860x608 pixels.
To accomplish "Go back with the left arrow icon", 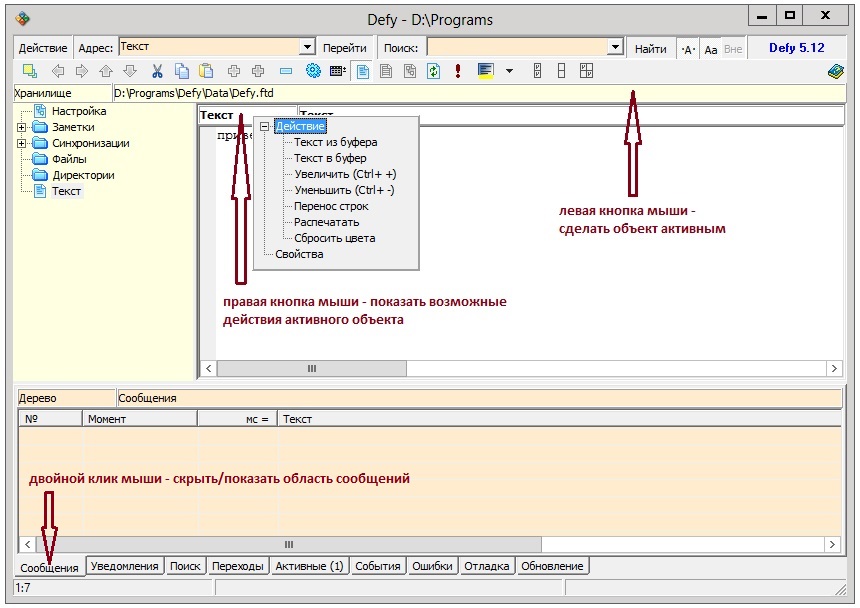I will tap(58, 71).
